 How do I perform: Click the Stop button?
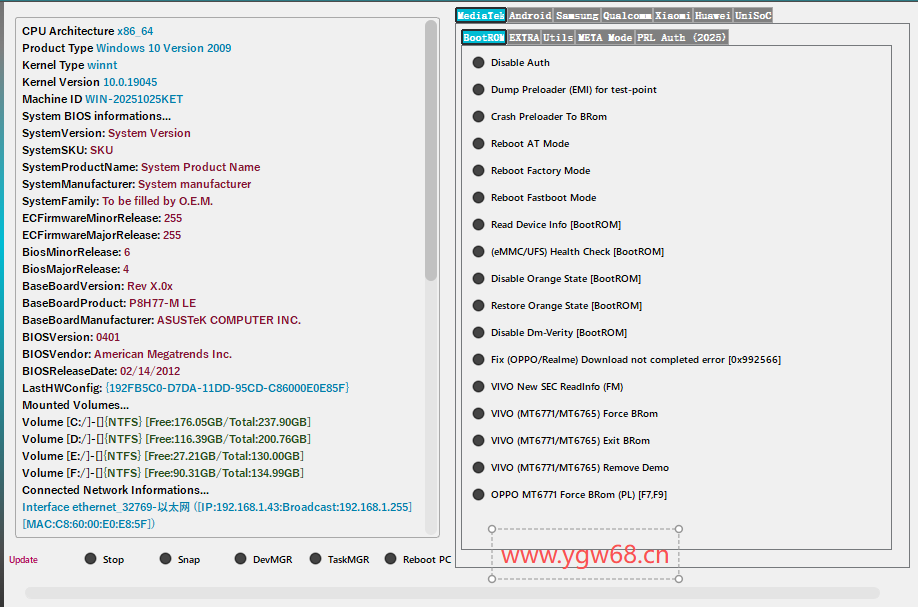(x=104, y=559)
